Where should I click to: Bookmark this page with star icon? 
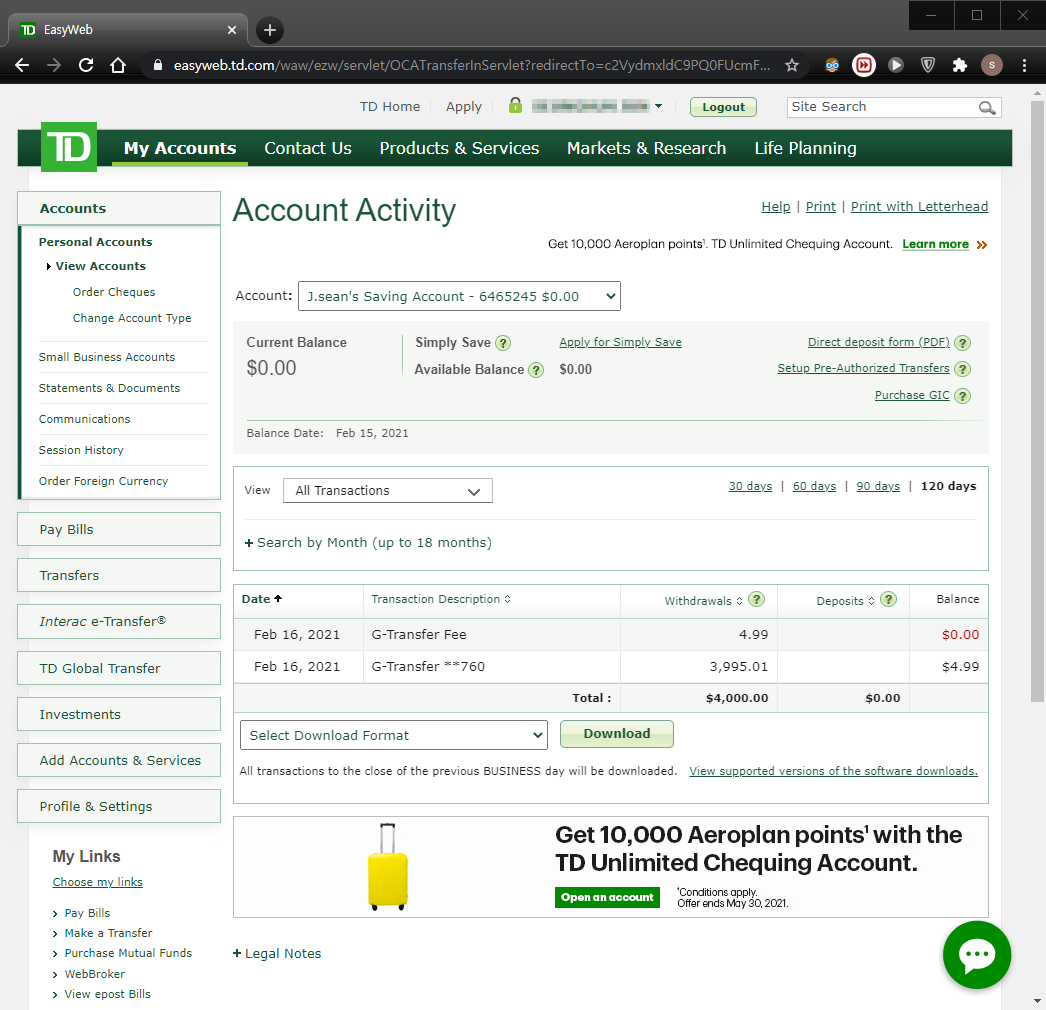click(792, 65)
